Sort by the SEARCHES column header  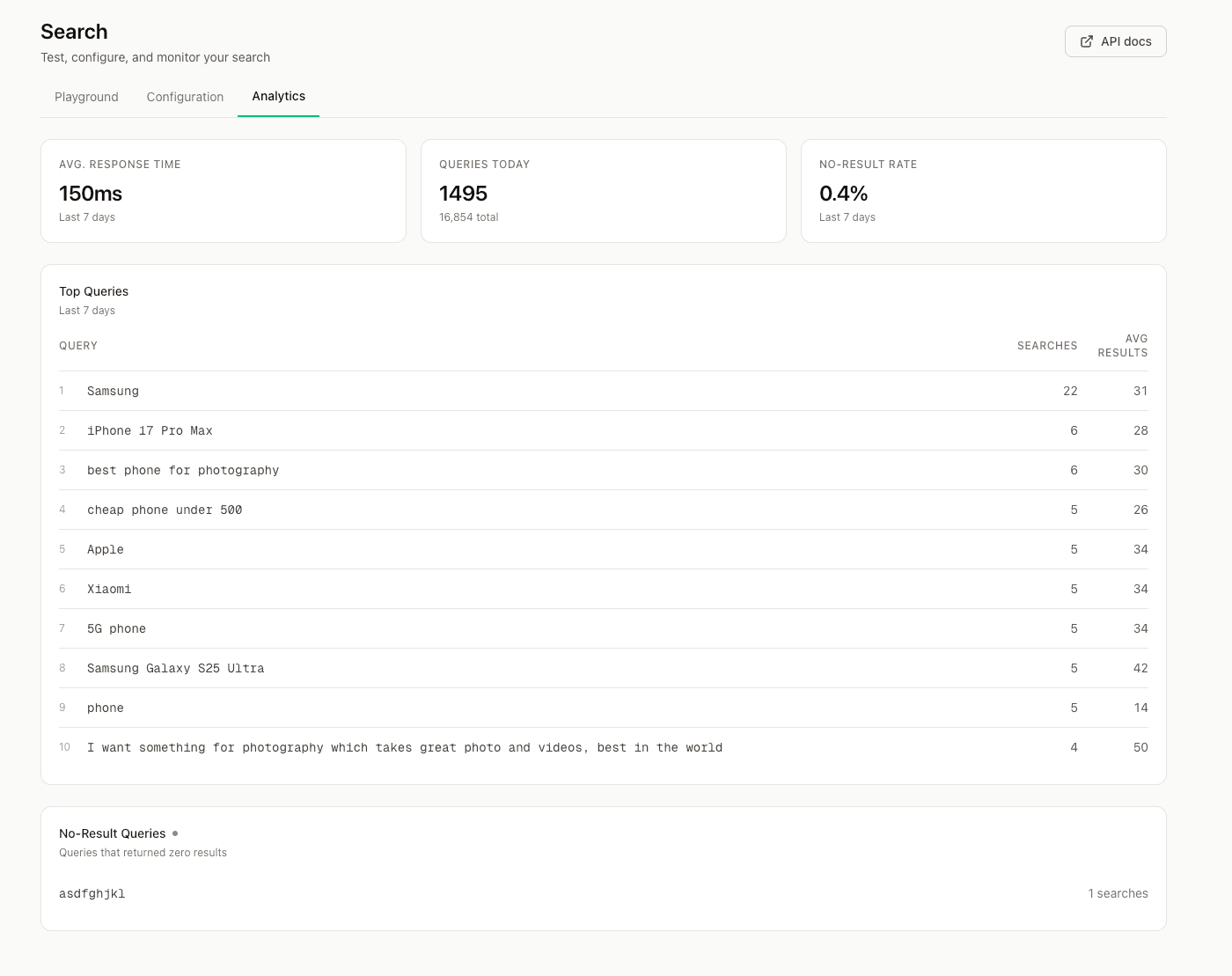point(1046,345)
